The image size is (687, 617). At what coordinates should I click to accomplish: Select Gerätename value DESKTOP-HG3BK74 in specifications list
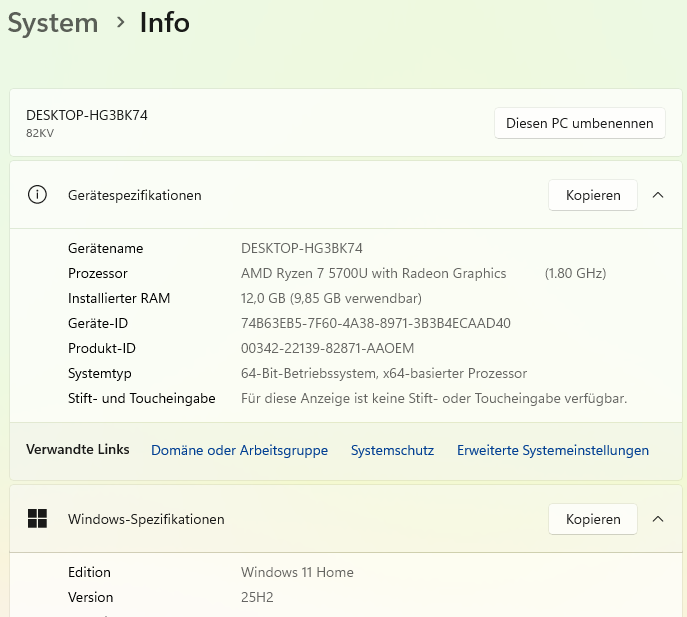pos(301,248)
